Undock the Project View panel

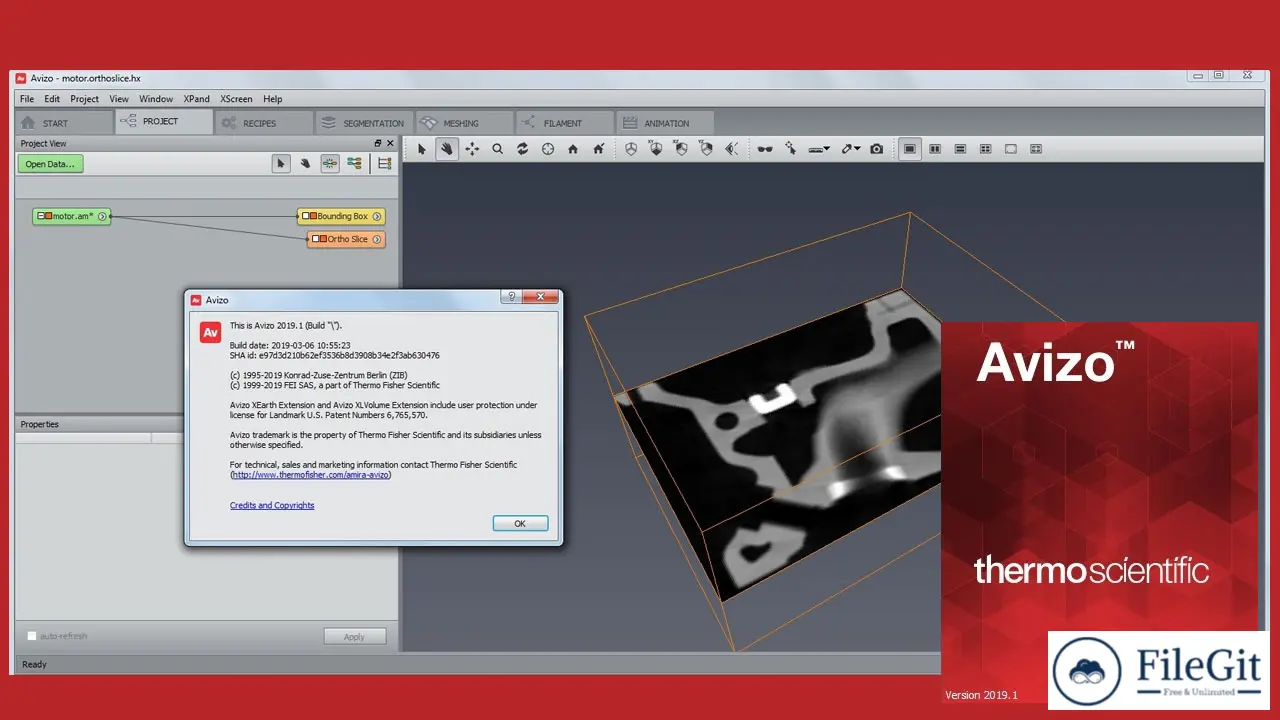378,143
